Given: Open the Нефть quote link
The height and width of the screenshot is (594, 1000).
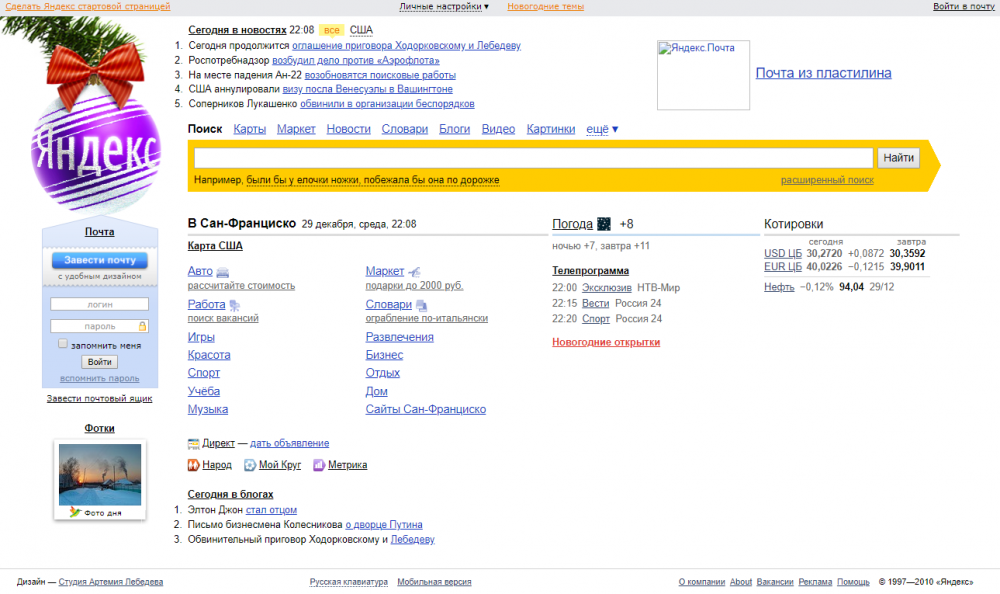Looking at the screenshot, I should [x=779, y=287].
